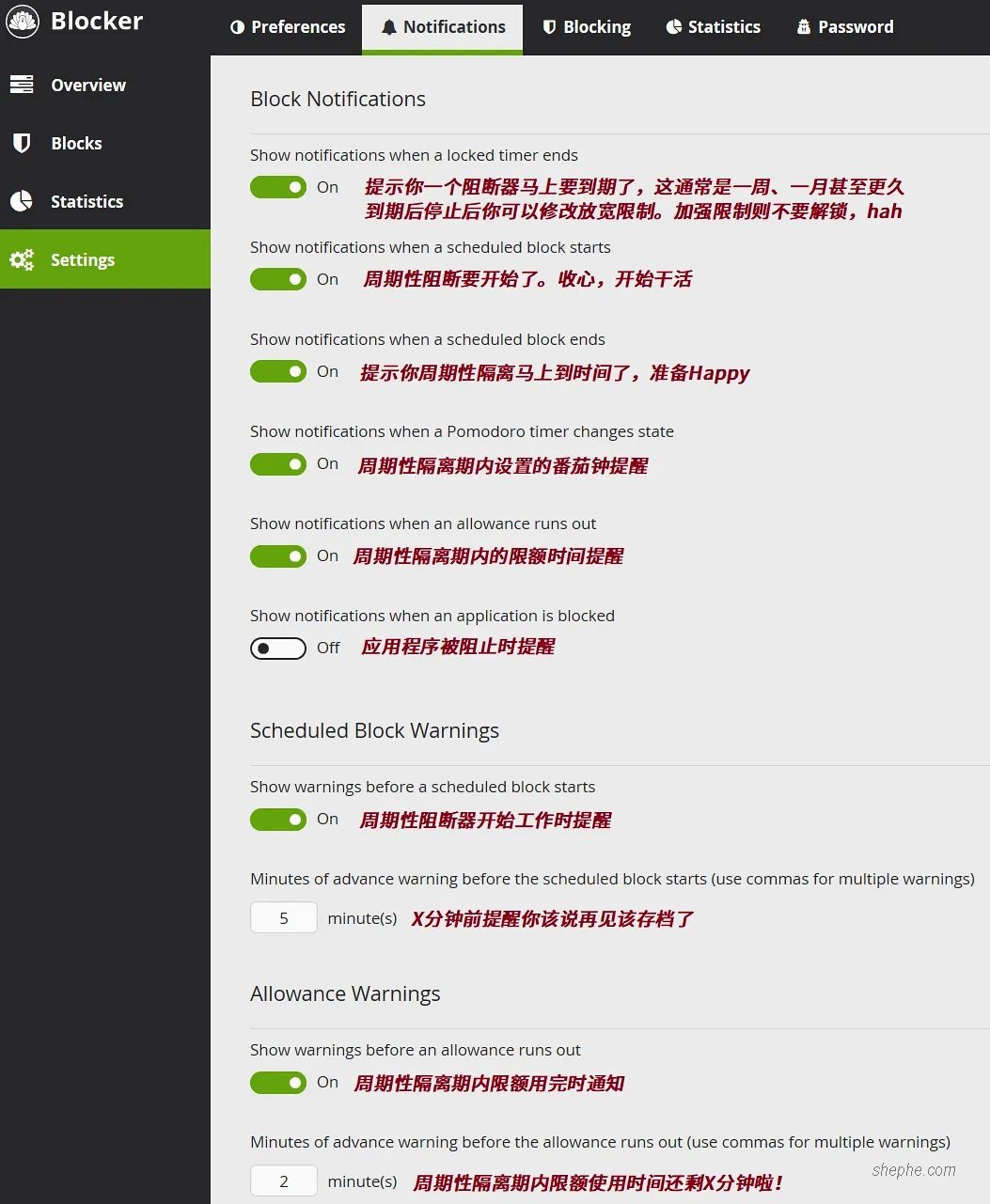Viewport: 990px width, 1204px height.
Task: Click the bell icon on Notifications tab
Action: 388,27
